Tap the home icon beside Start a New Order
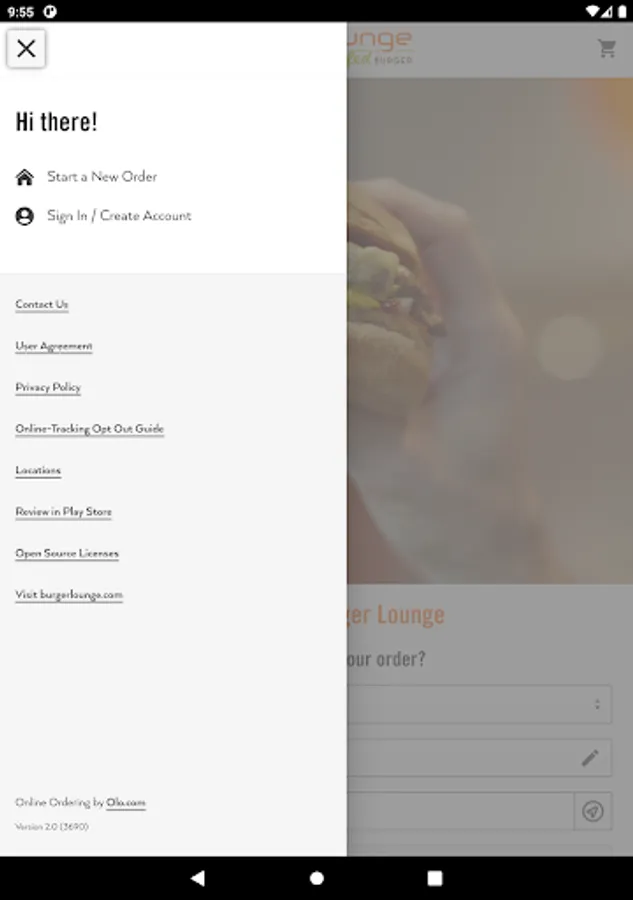The width and height of the screenshot is (633, 900). pos(25,177)
